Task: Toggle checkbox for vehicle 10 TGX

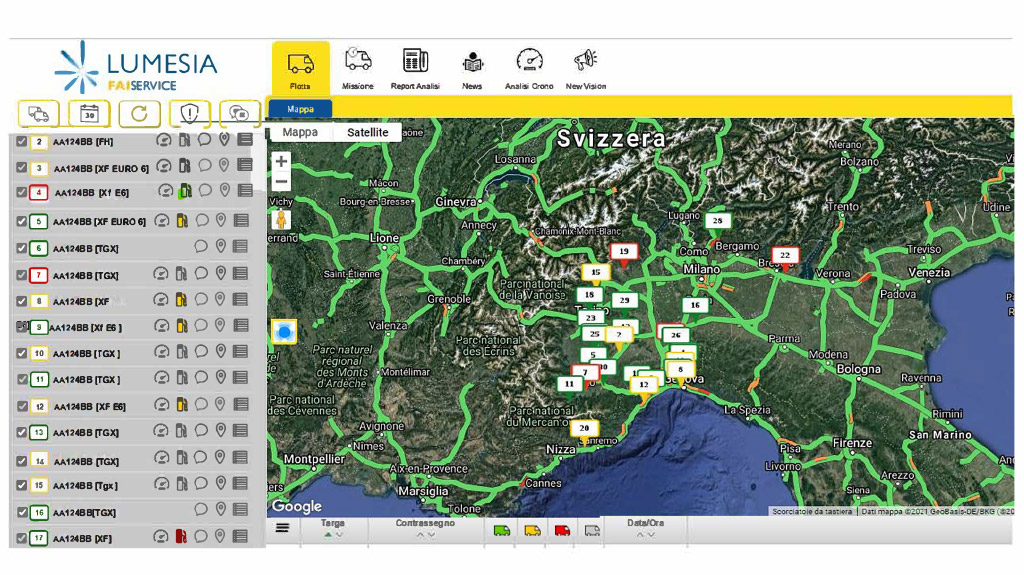Action: tap(22, 353)
